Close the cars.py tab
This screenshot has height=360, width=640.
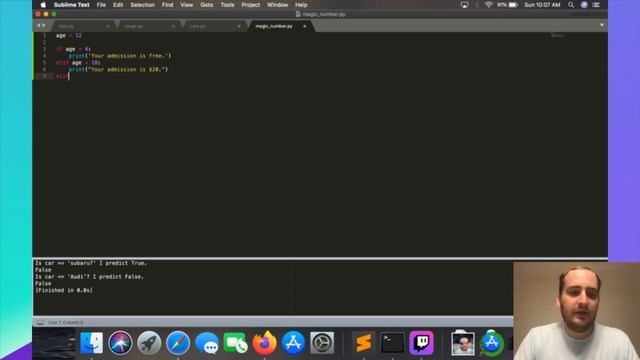[x=239, y=26]
